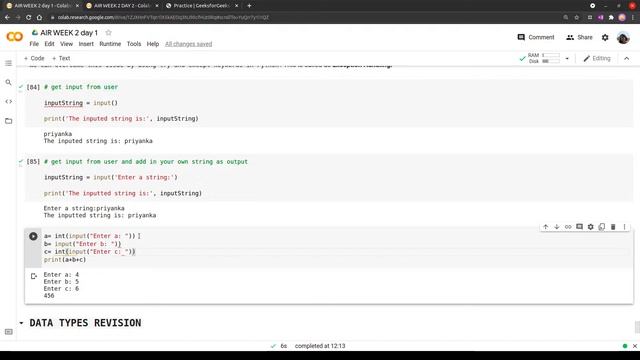The height and width of the screenshot is (360, 640).
Task: Click RAM and Disk usage indicator
Action: (x=540, y=58)
